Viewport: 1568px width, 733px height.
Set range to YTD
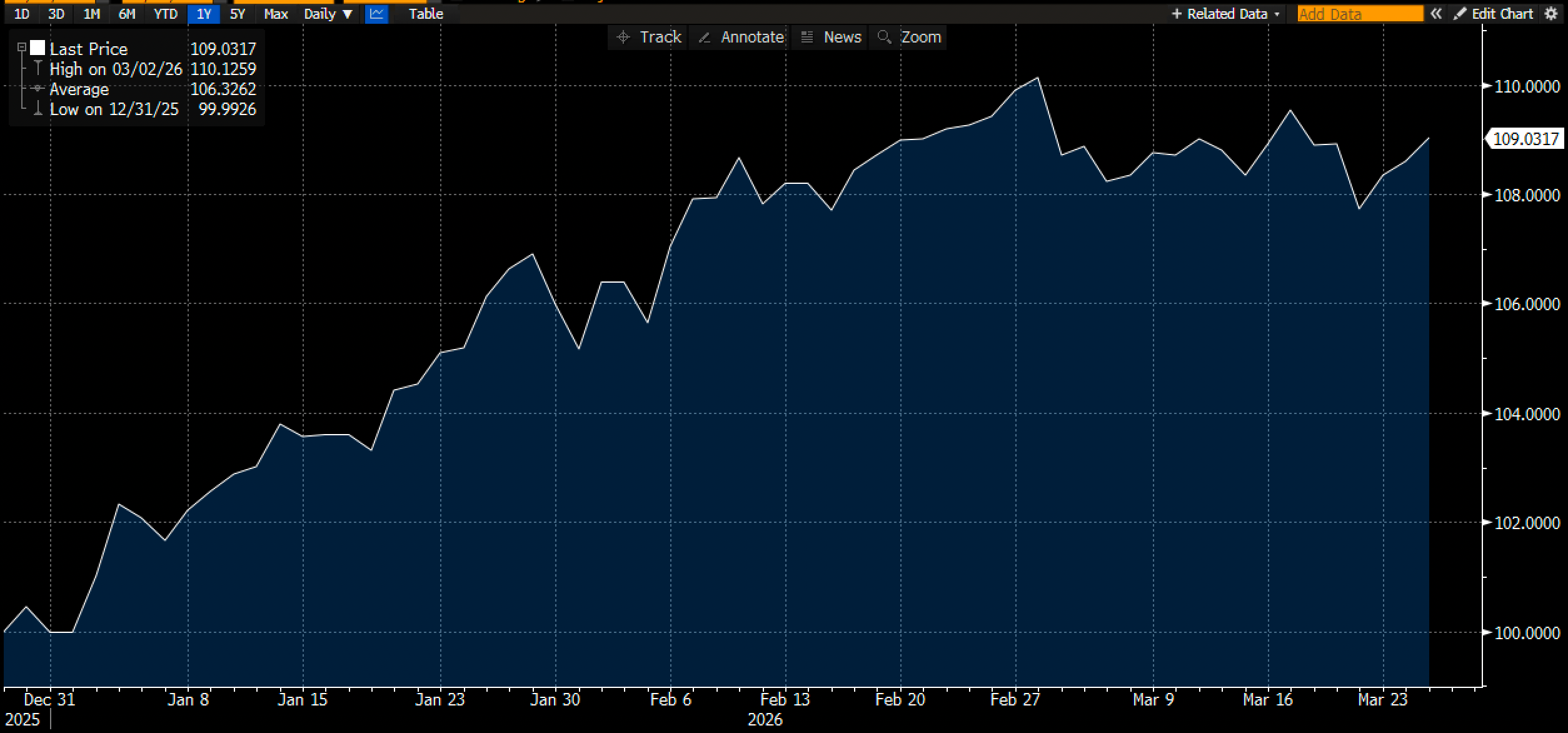(166, 14)
